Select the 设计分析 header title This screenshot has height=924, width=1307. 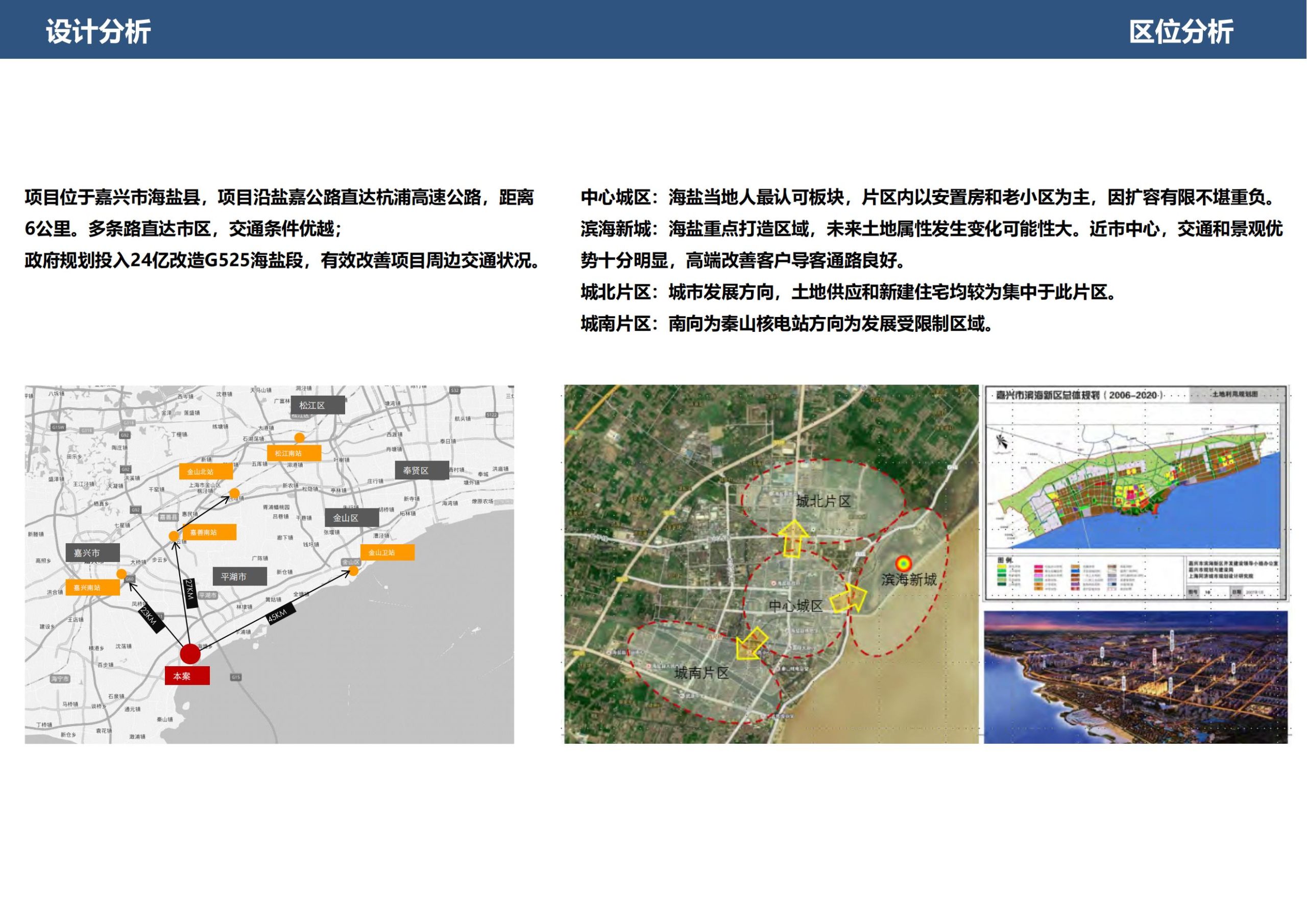(x=99, y=31)
